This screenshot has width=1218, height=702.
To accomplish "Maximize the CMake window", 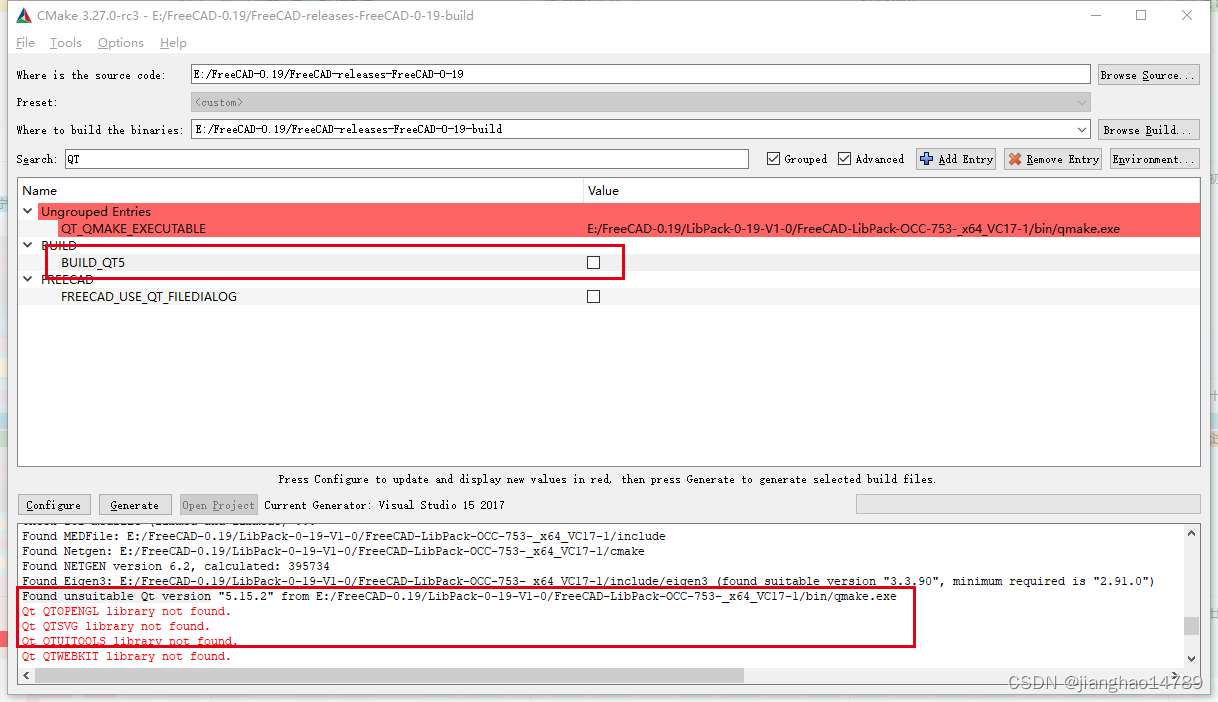I will pos(1141,15).
